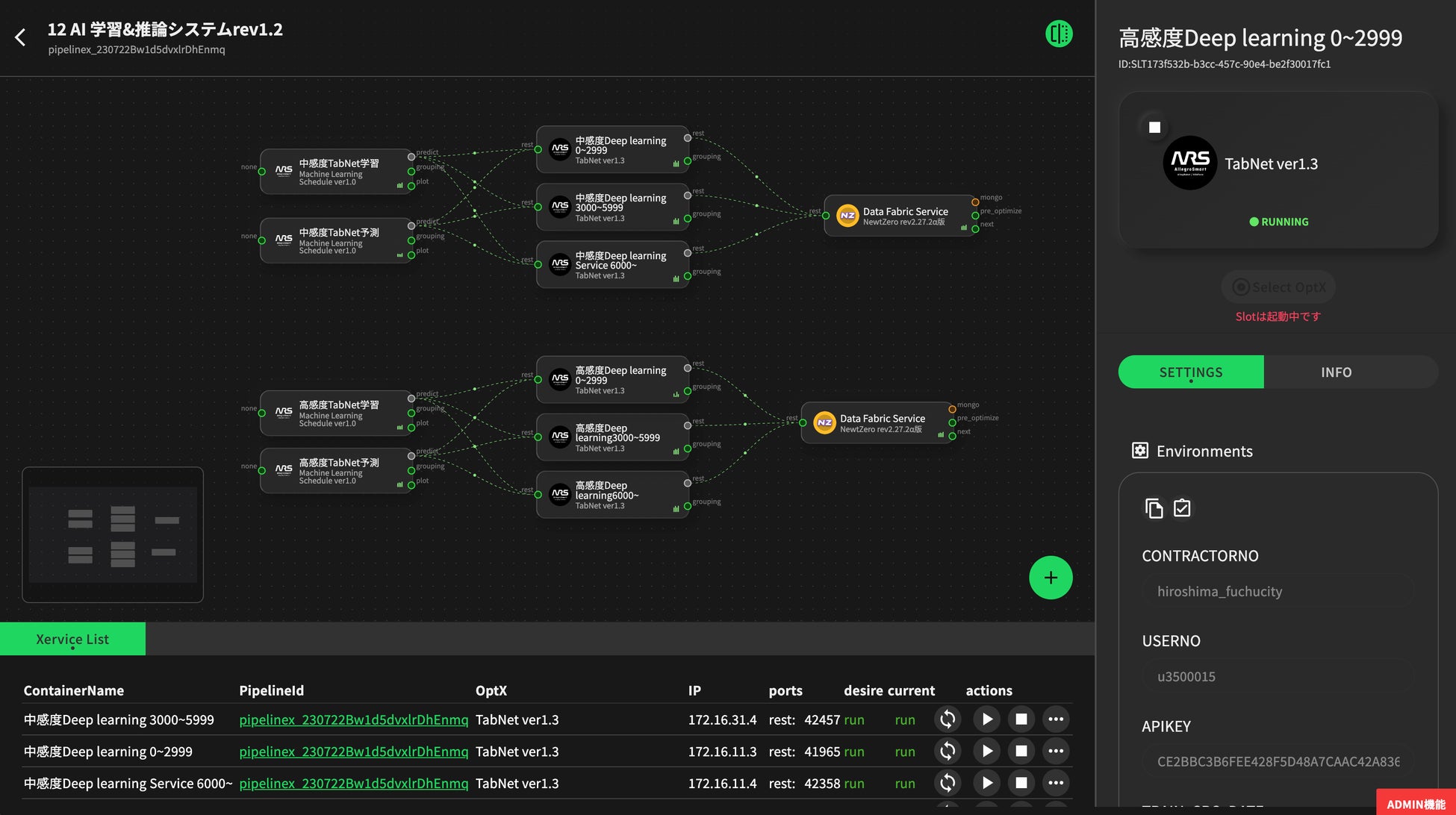
Task: Switch to the INFO tab
Action: pos(1335,372)
